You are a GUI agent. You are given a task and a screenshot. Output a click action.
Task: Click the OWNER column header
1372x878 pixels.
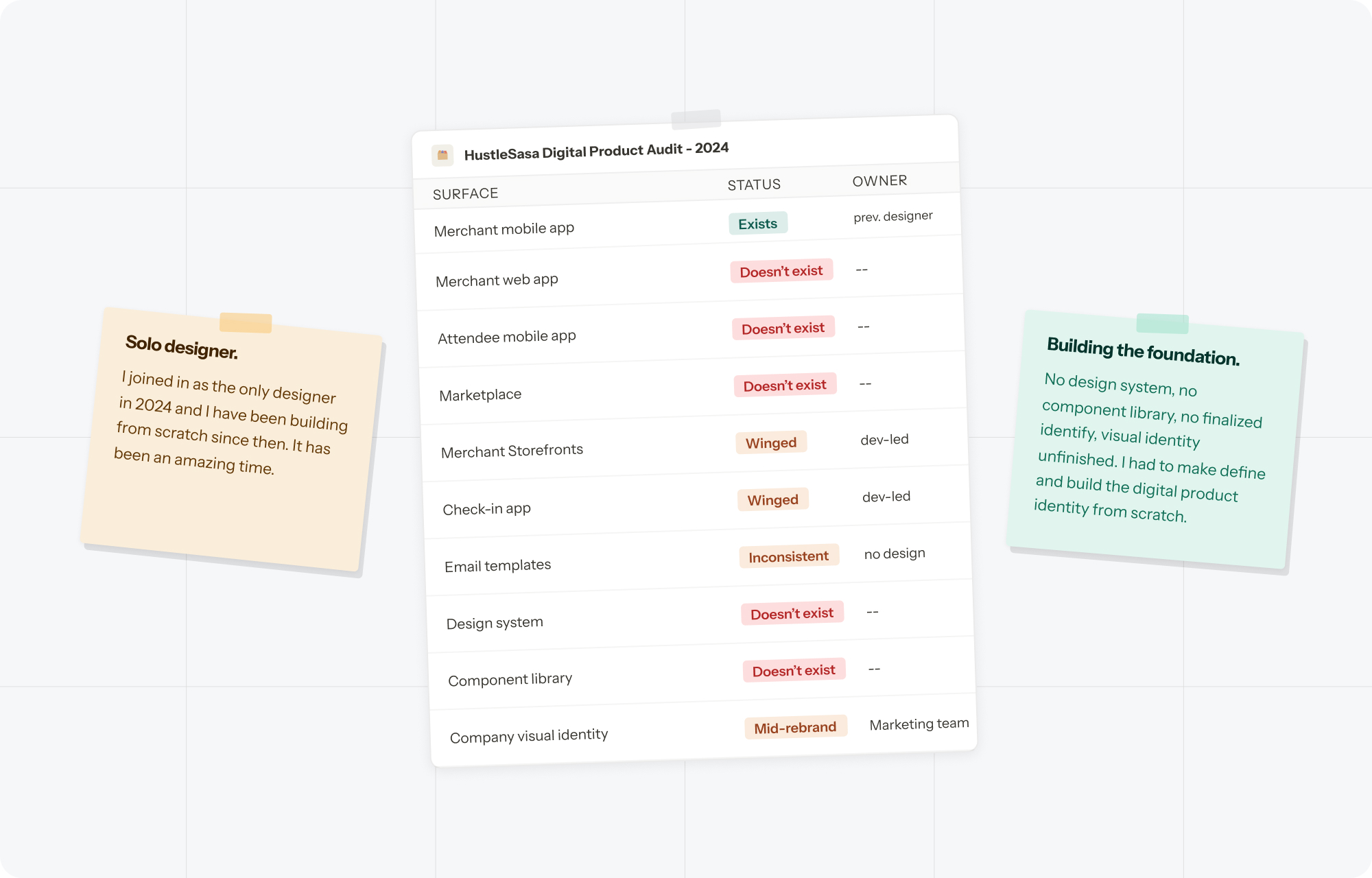[x=879, y=180]
